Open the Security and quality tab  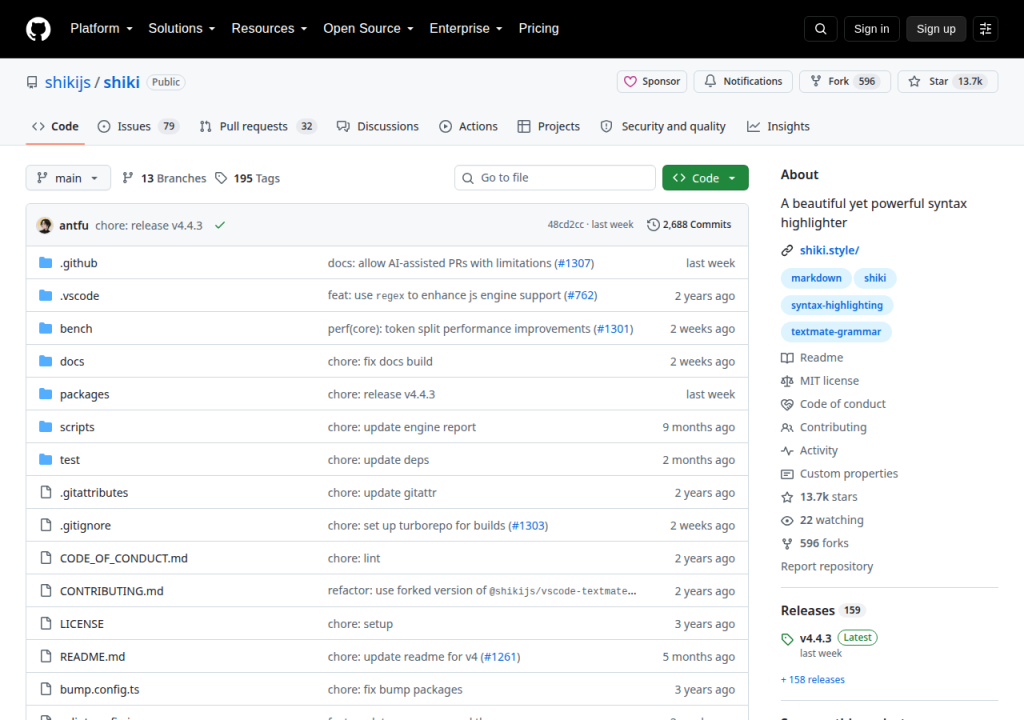pyautogui.click(x=663, y=127)
